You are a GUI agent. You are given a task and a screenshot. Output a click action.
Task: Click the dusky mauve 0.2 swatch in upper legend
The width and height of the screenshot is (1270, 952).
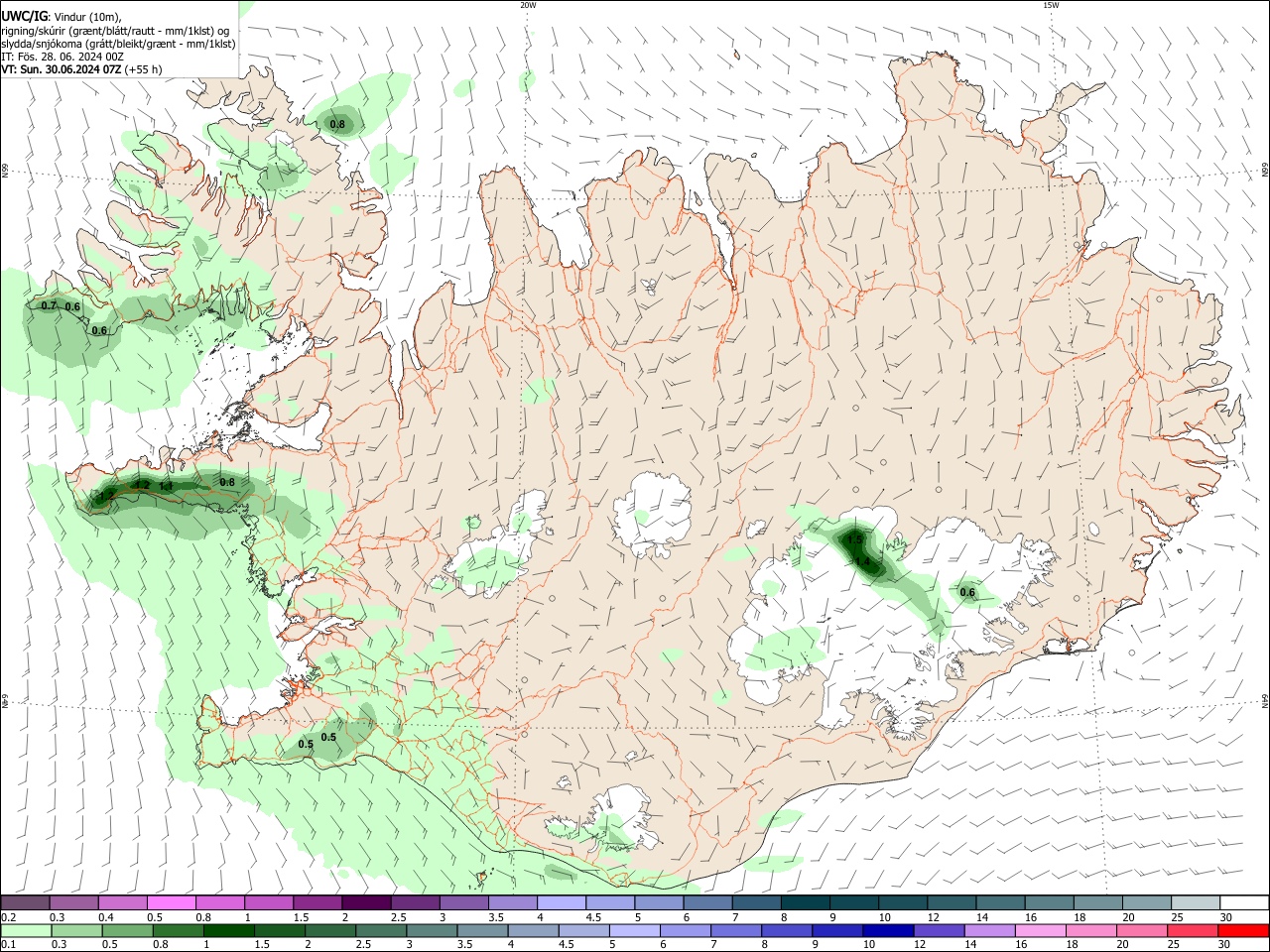[x=25, y=902]
